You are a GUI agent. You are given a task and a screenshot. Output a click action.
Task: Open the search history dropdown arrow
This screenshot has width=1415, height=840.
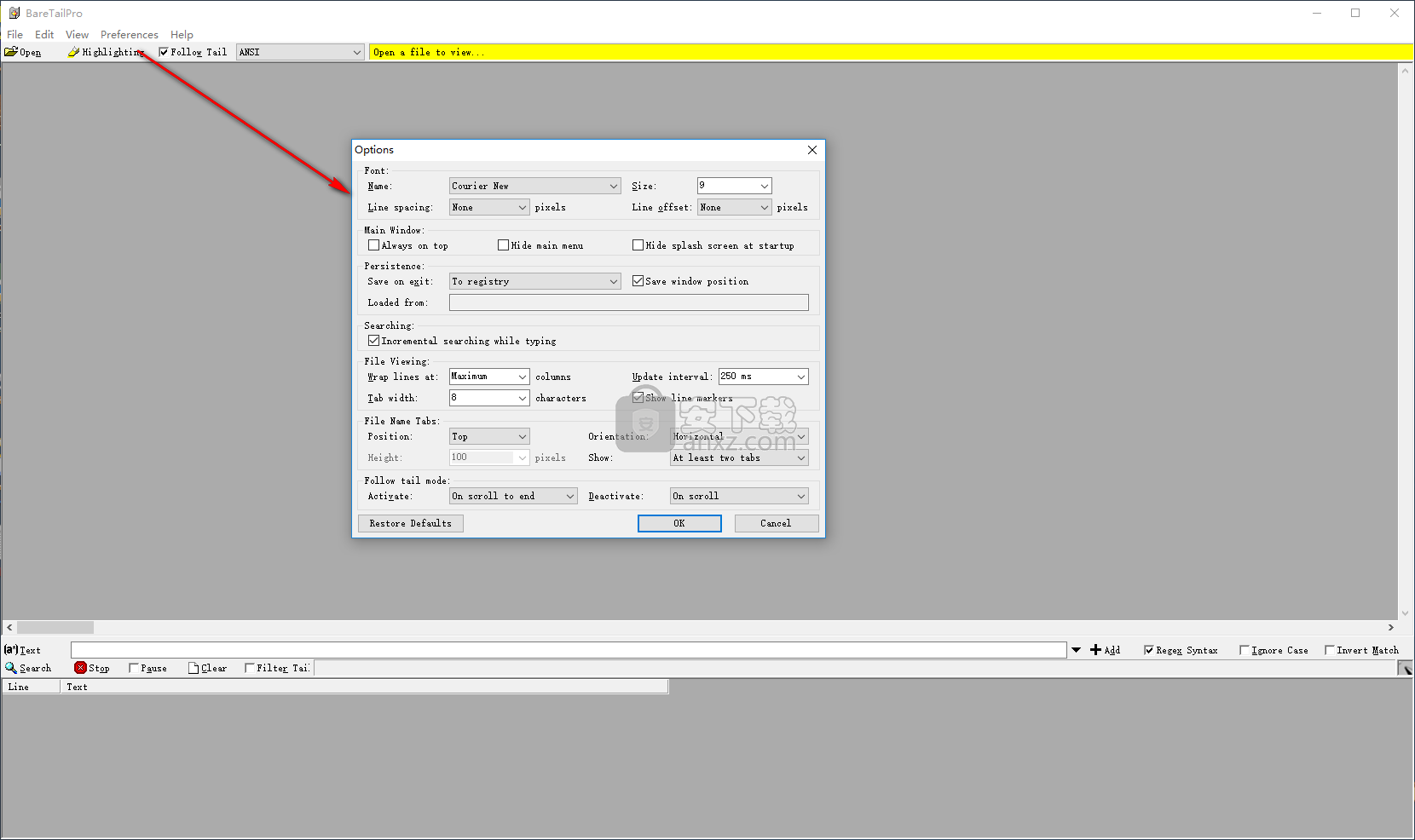1076,650
